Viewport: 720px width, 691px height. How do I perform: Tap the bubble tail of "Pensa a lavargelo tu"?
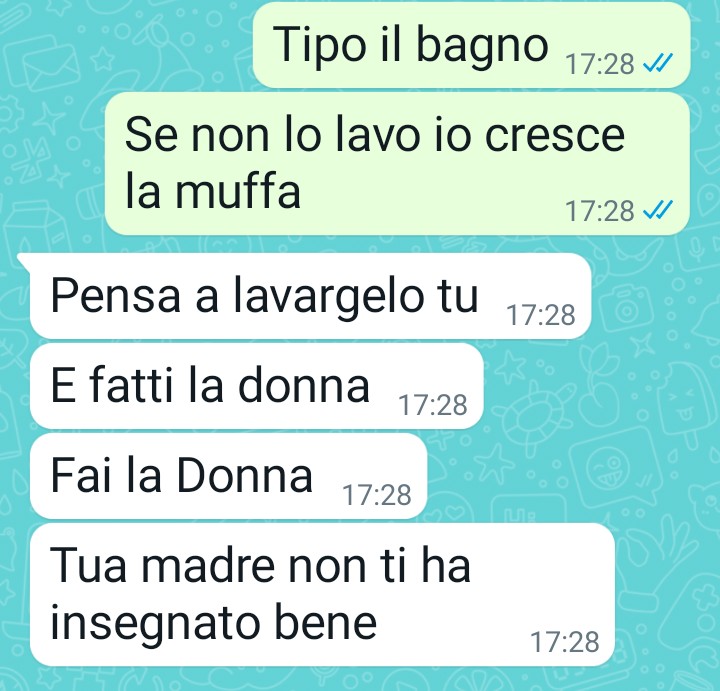(24, 263)
